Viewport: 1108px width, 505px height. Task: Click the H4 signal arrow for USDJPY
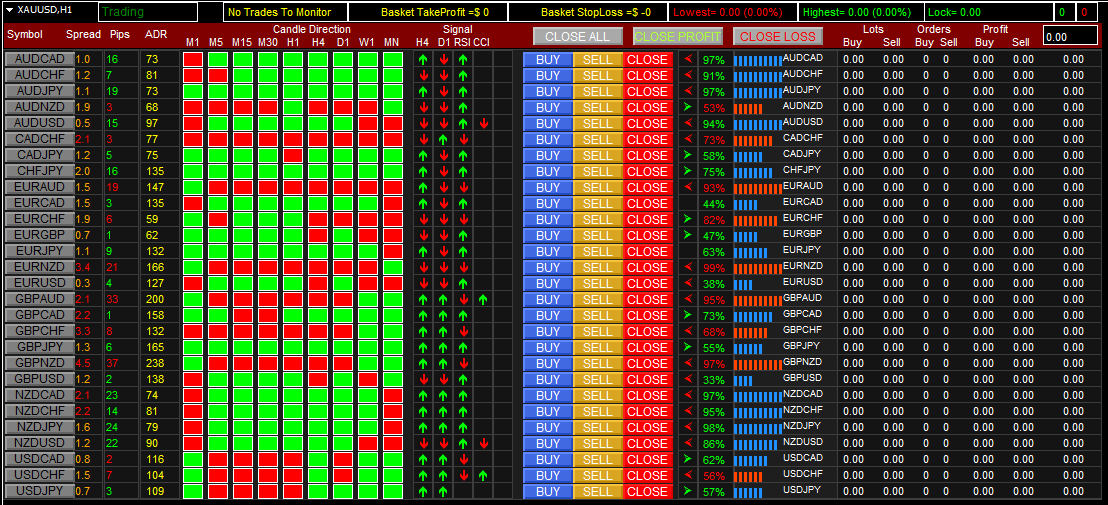coord(423,492)
